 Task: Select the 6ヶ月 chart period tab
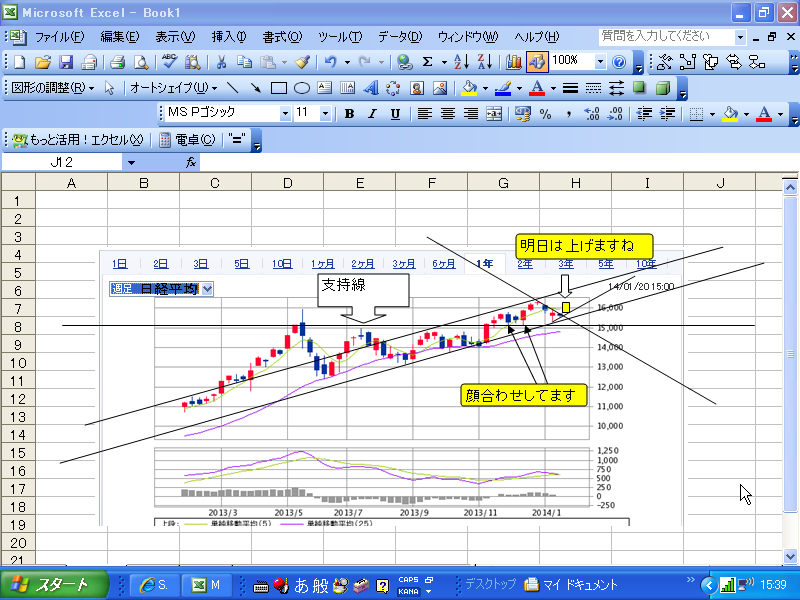(443, 264)
